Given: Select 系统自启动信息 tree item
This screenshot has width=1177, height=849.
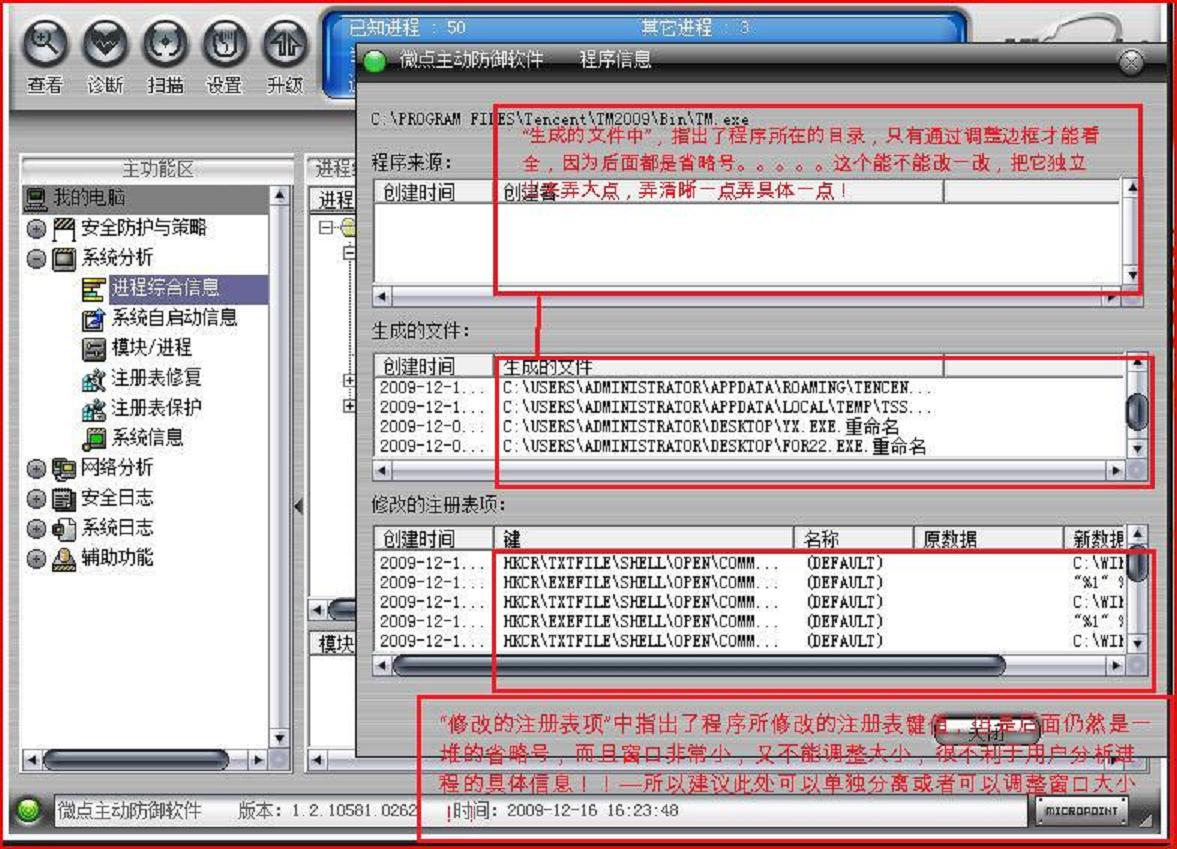Looking at the screenshot, I should [174, 318].
